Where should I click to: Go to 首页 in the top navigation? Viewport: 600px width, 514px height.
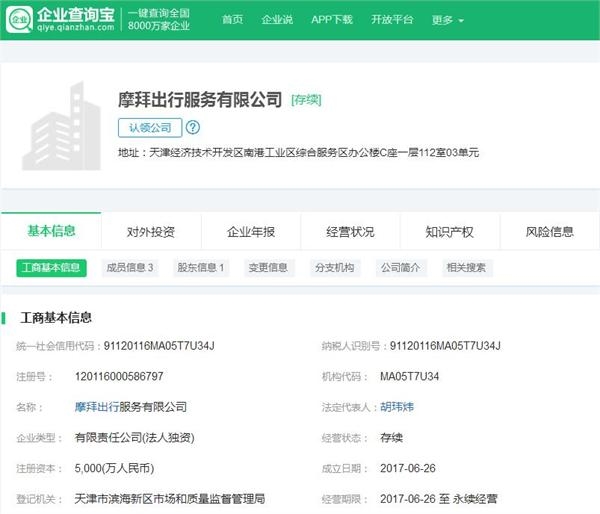tap(233, 19)
